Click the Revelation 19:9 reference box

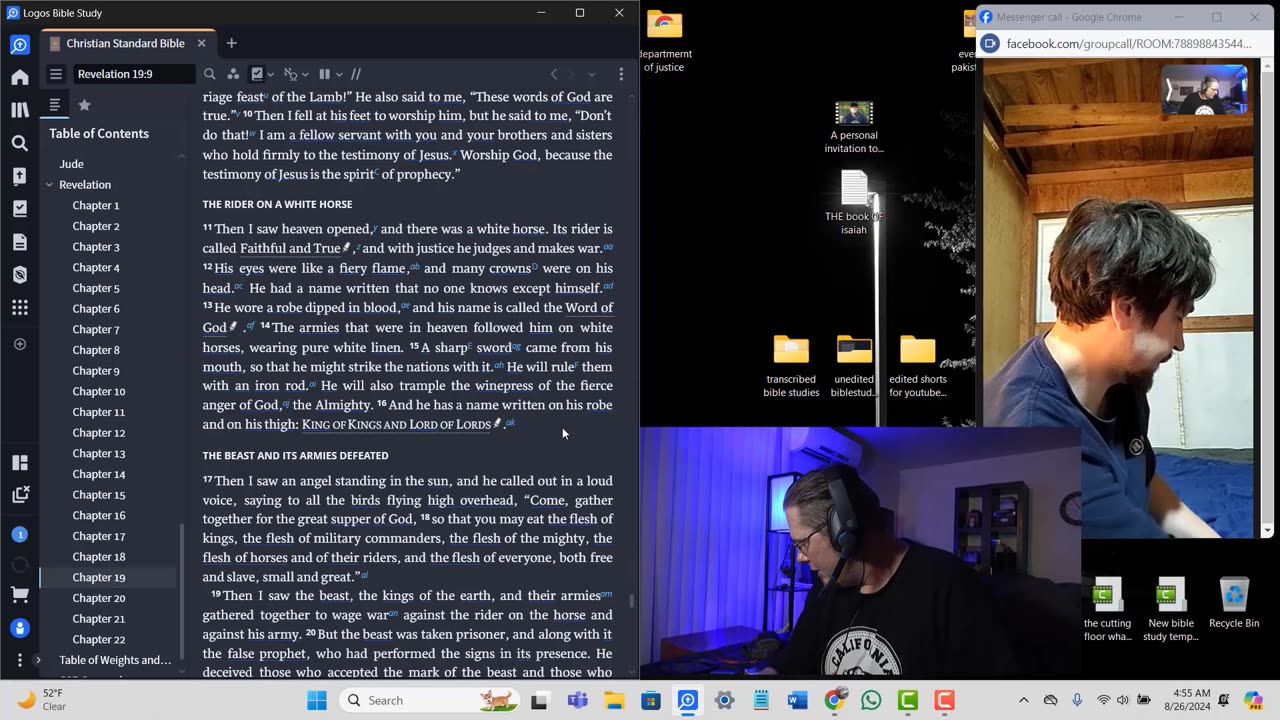(x=133, y=74)
